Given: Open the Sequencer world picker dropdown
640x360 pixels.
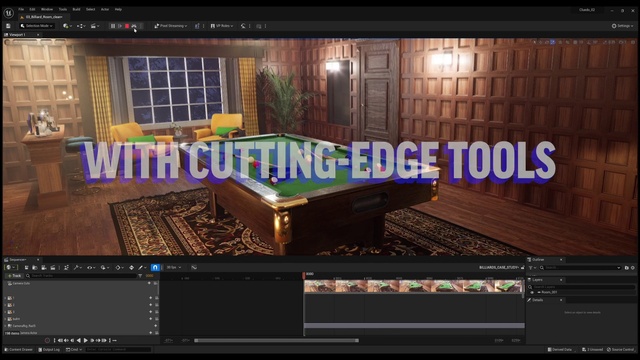Looking at the screenshot, I should coord(11,267).
